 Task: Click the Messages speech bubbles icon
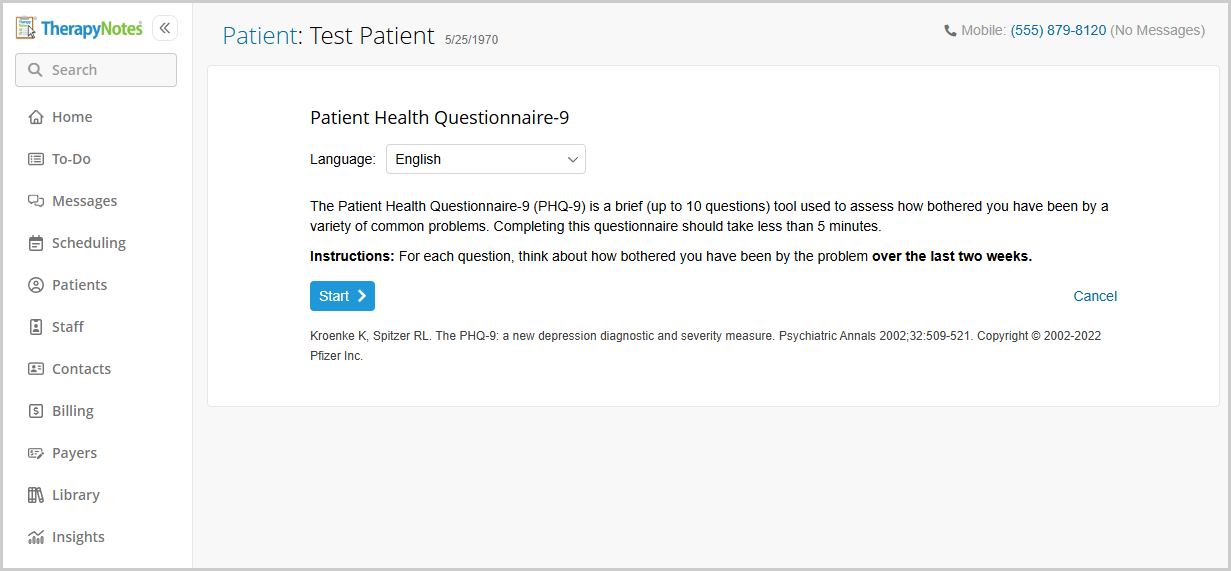[36, 201]
